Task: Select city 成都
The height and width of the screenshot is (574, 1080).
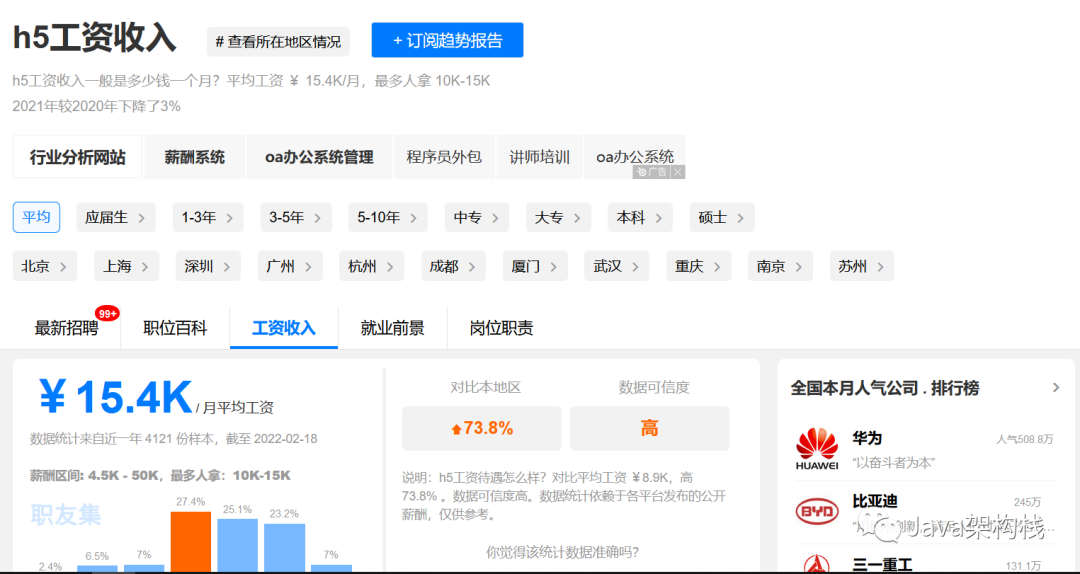Action: [453, 266]
